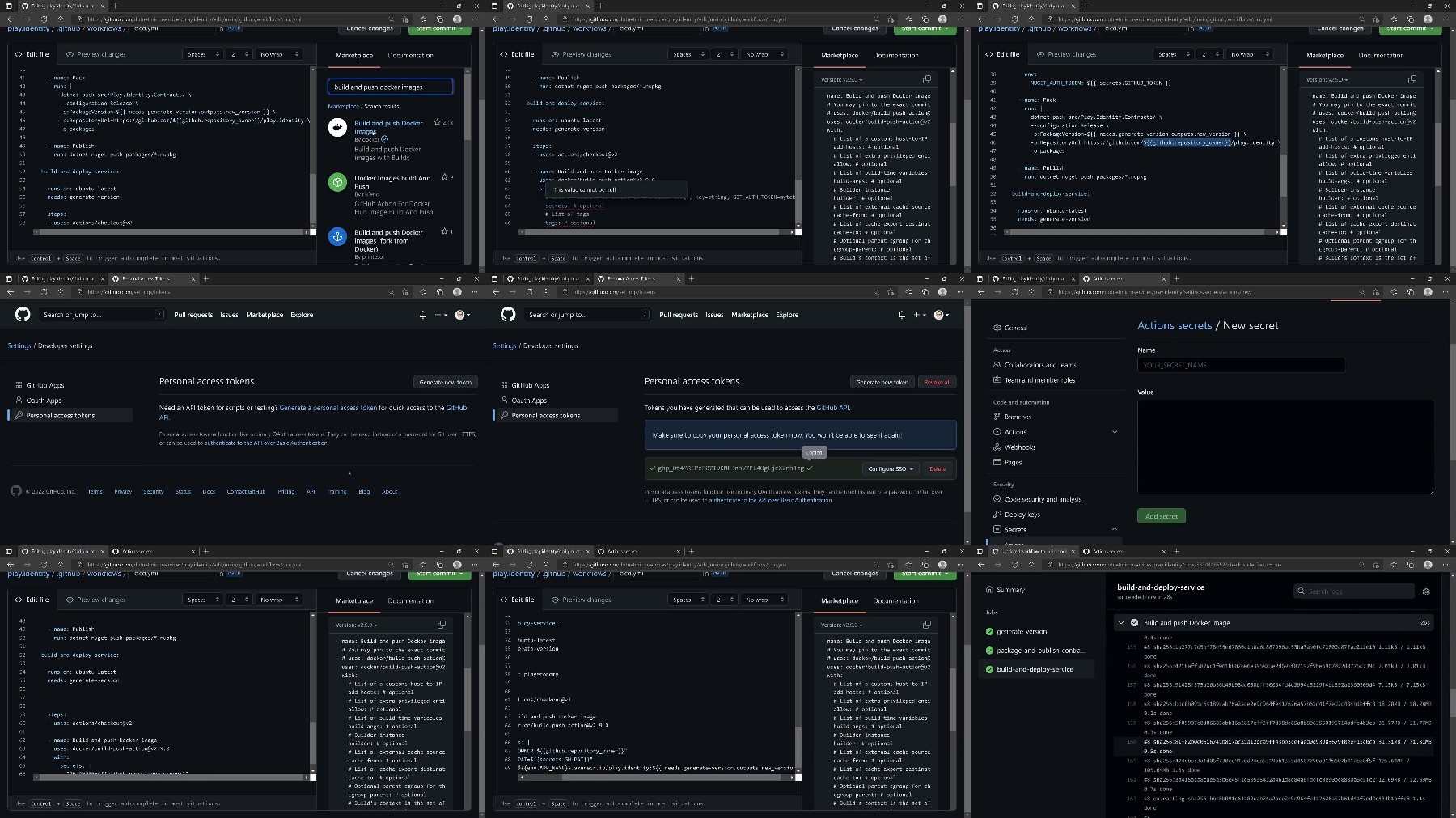Collapse the Secrets section chevron in settings sidebar
1456x818 pixels.
[1115, 529]
